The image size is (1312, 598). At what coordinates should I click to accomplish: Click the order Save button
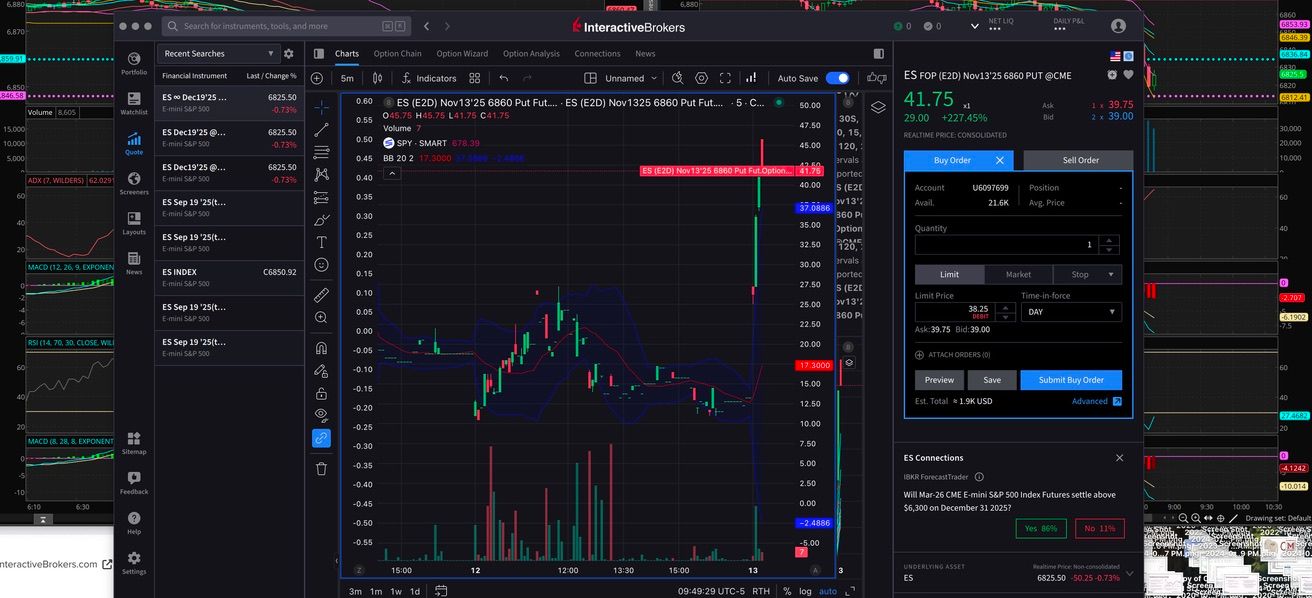pos(992,380)
